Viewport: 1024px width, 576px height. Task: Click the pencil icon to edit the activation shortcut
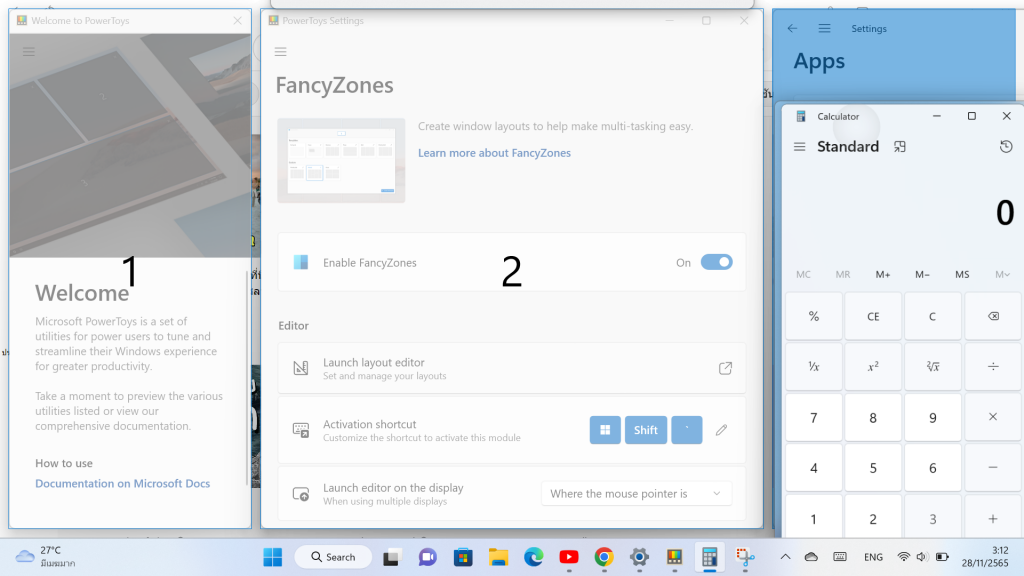click(x=721, y=430)
